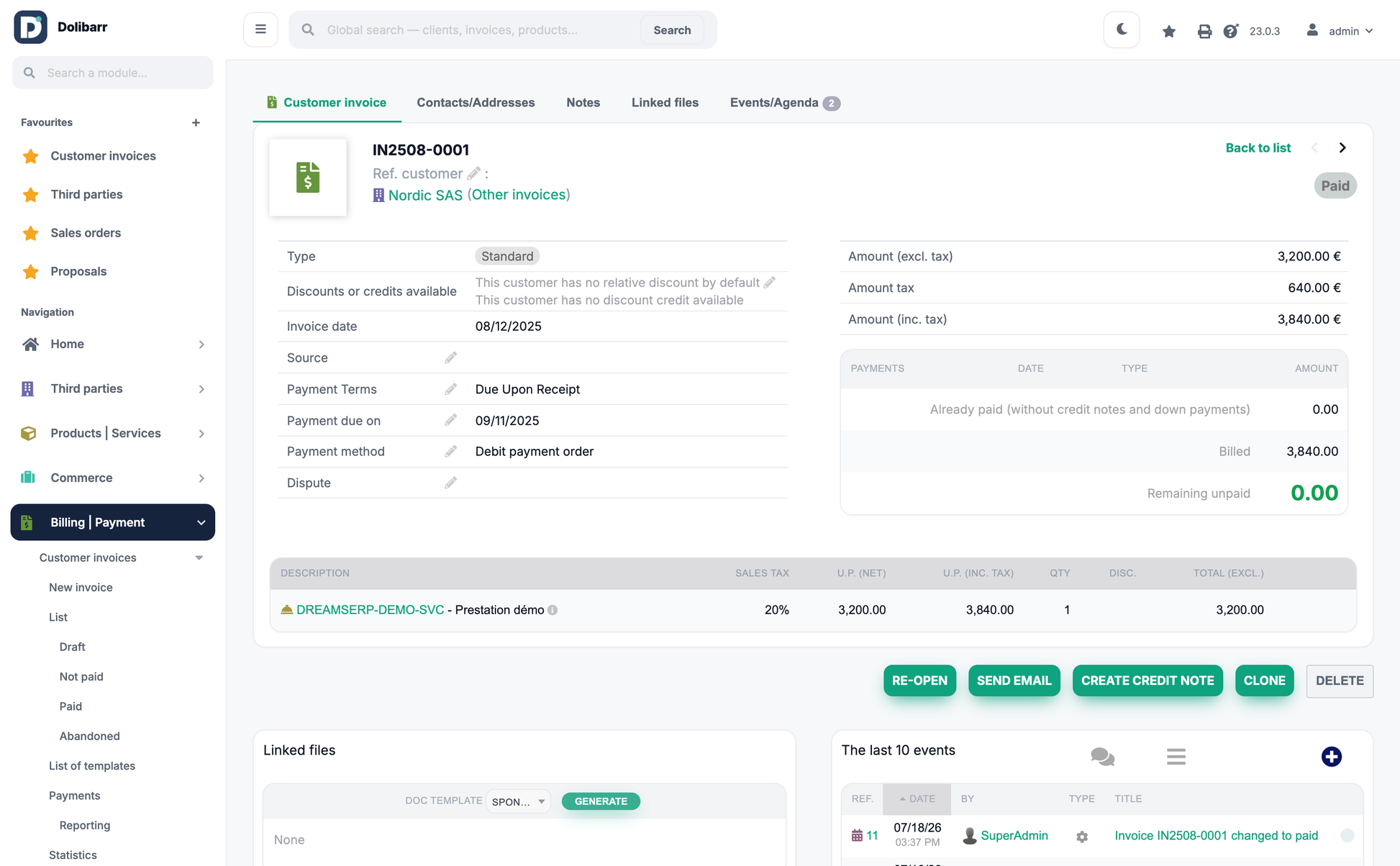The image size is (1400, 866).
Task: Open events list view icon
Action: (x=1176, y=757)
